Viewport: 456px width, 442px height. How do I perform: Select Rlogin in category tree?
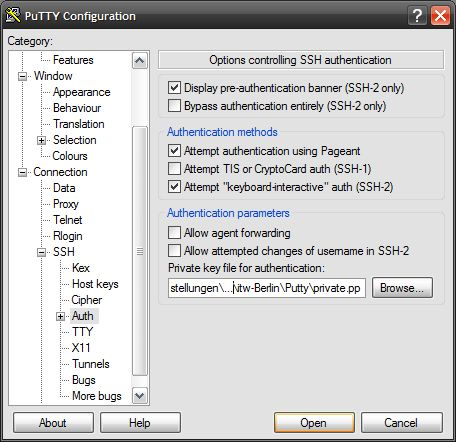click(x=67, y=236)
